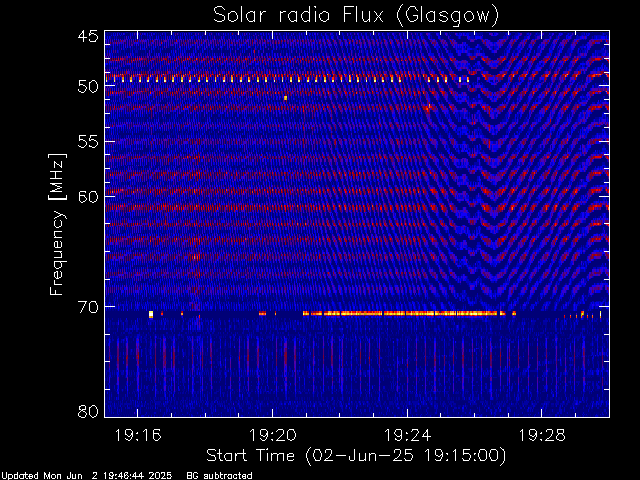Screen dimensions: 640x480
Task: Click the 60 MHz frequency axis label
Action: (88, 196)
